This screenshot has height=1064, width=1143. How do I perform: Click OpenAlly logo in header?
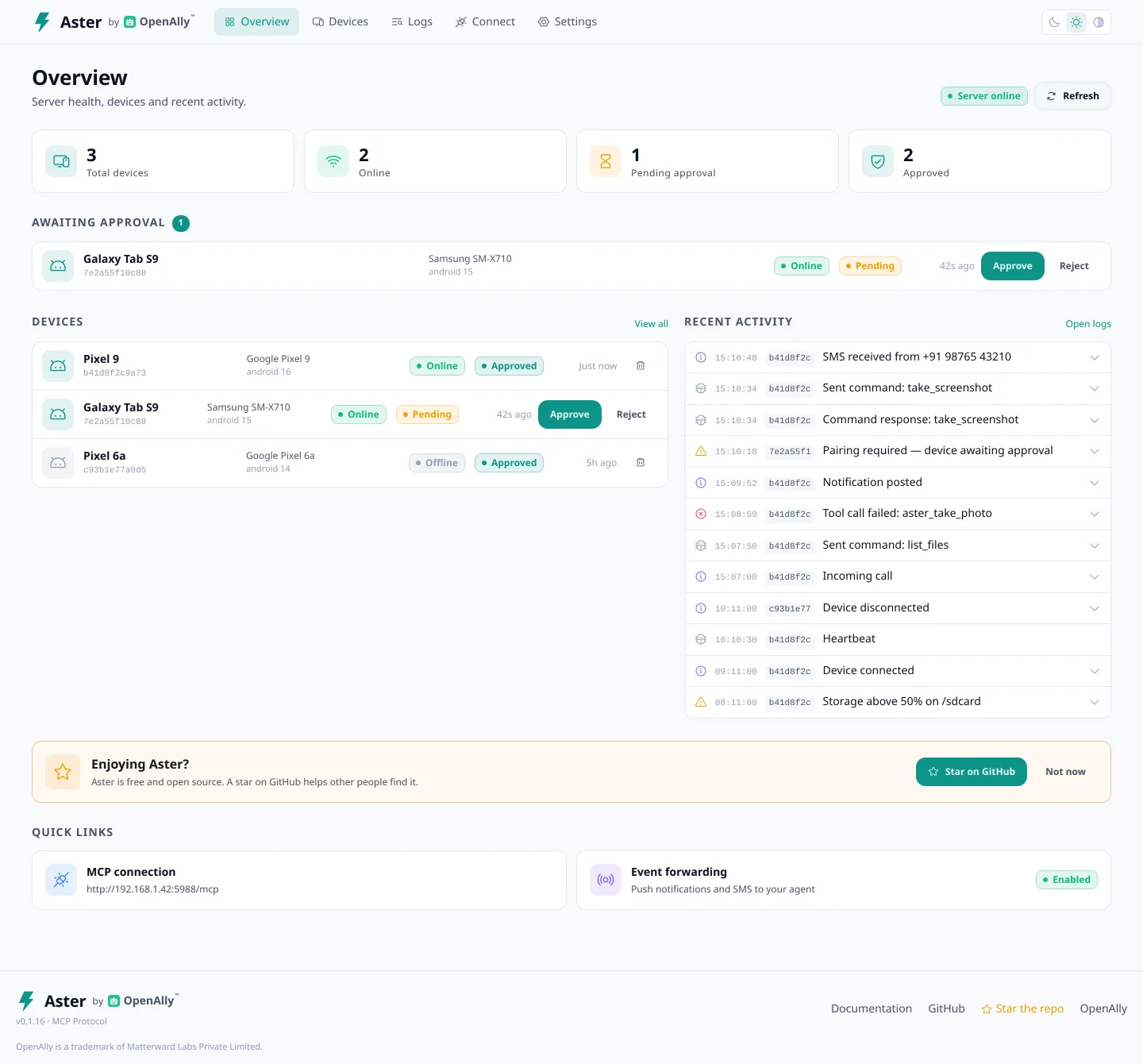[159, 21]
